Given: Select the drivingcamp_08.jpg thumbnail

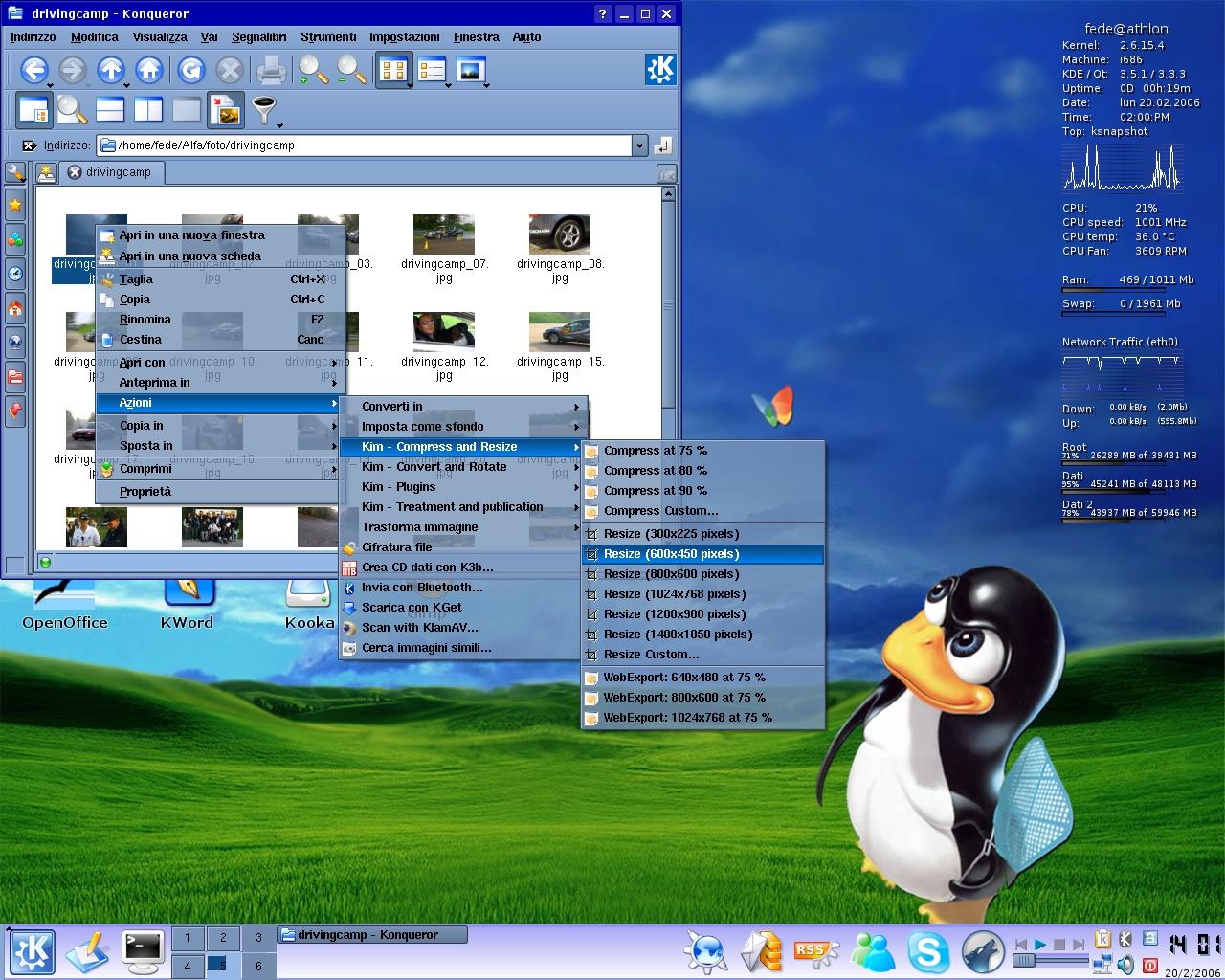Looking at the screenshot, I should 560,235.
